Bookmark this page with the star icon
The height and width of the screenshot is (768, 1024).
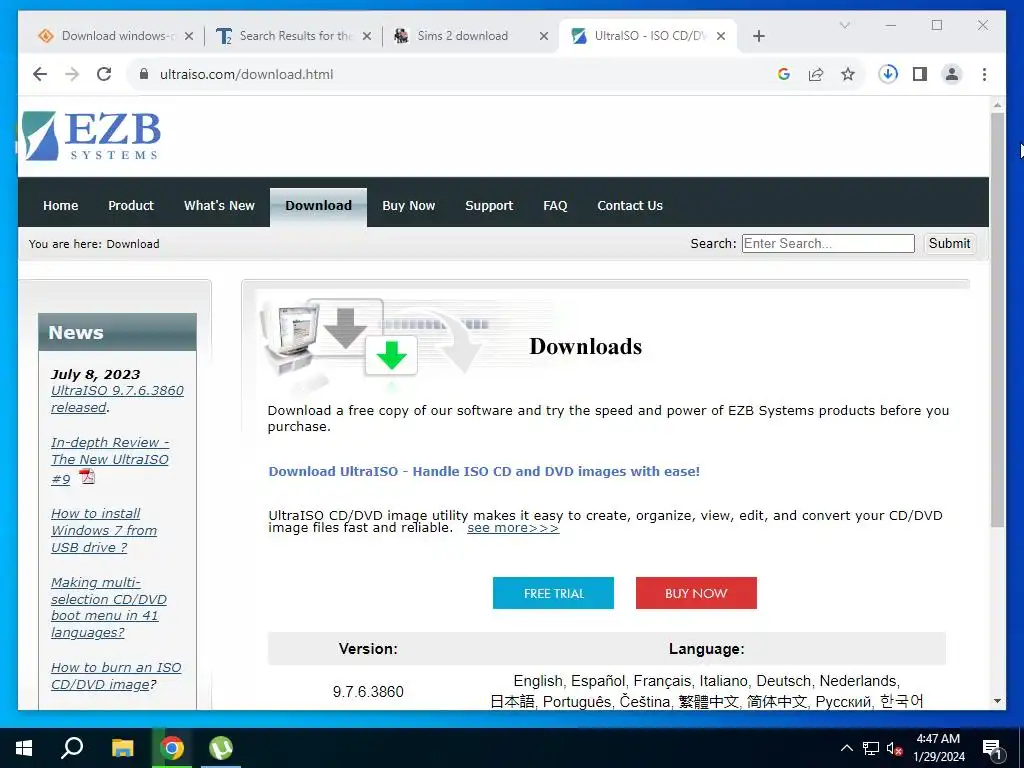click(848, 74)
